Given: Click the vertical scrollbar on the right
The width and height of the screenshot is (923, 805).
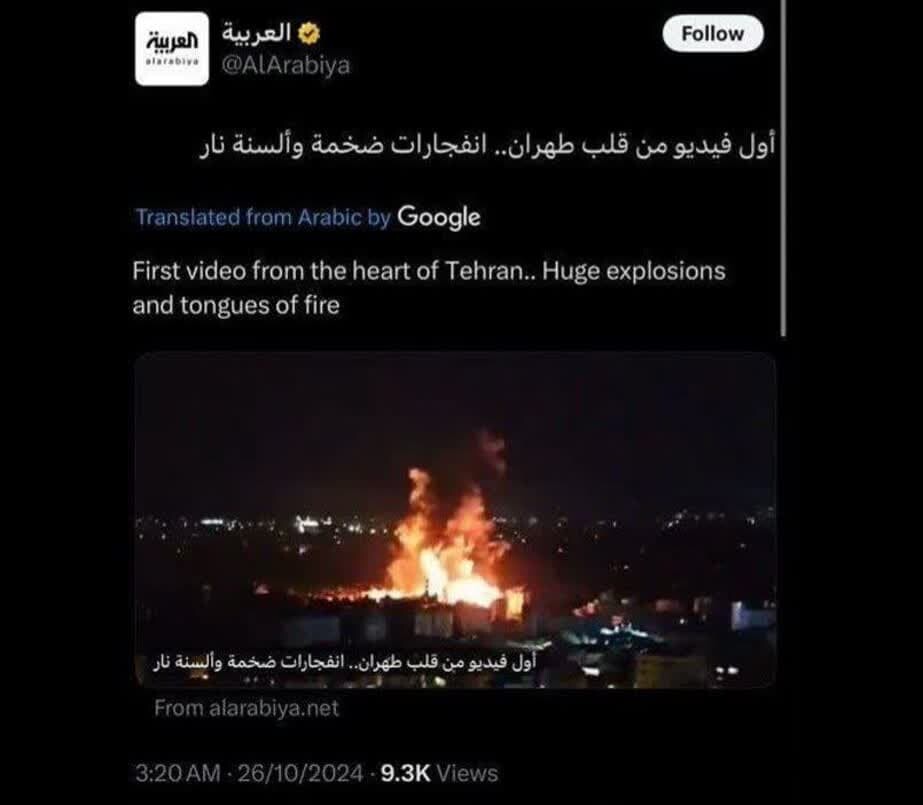Looking at the screenshot, I should coord(783,168).
